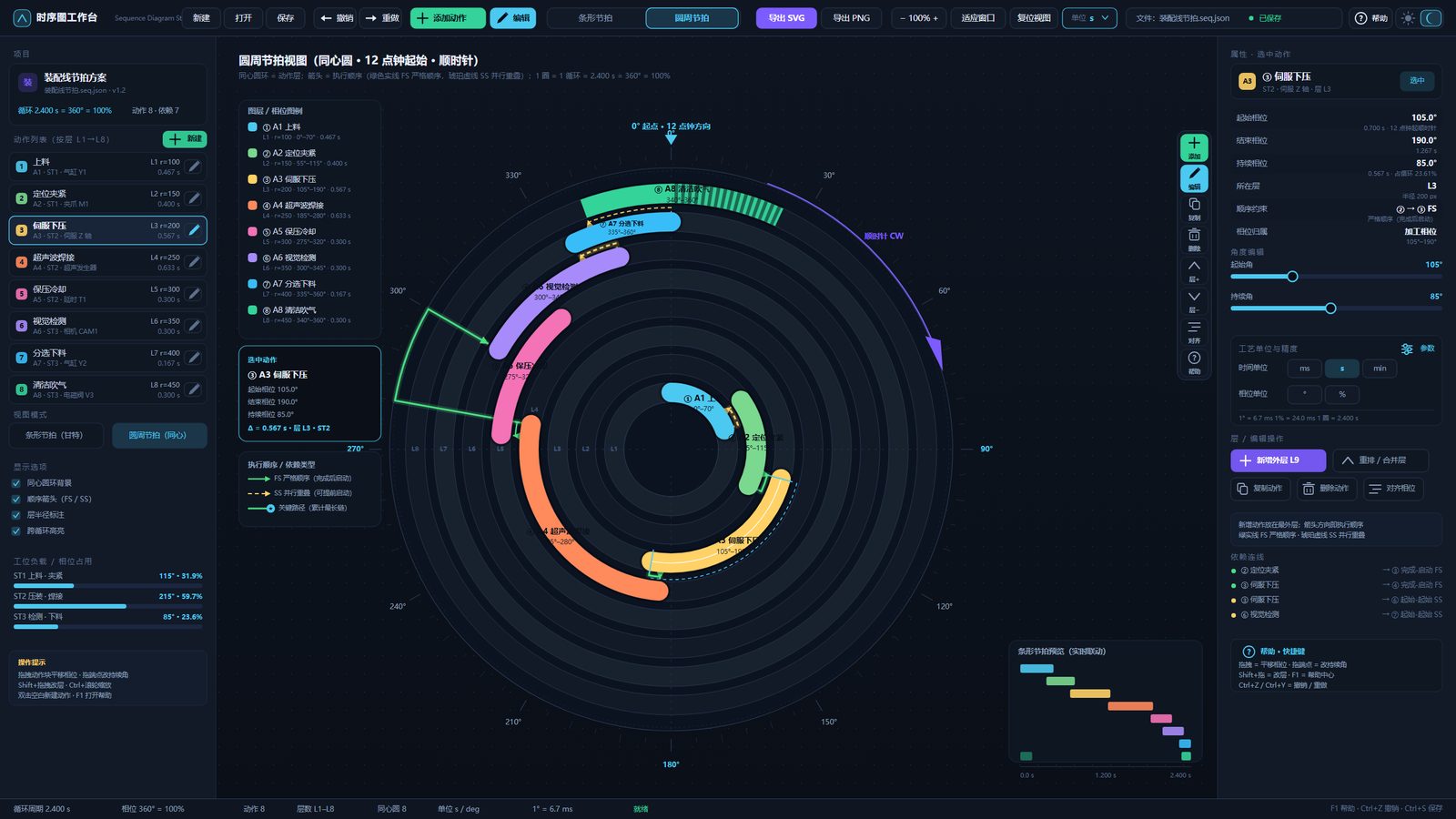Switch to 圆周节拍 view tab
The height and width of the screenshot is (819, 1456).
[692, 18]
